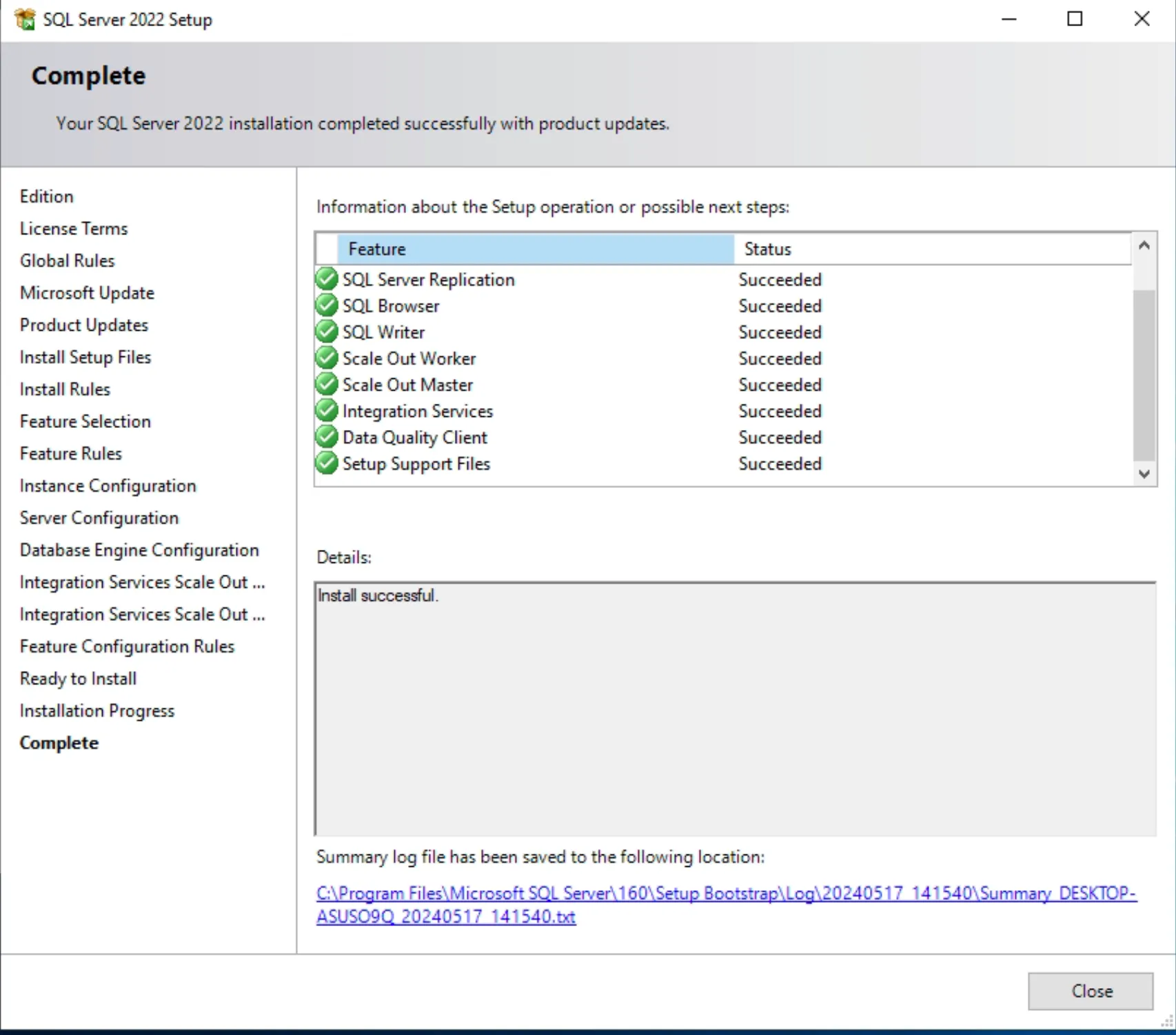The height and width of the screenshot is (1035, 1176).
Task: Click the Succeeded status for Scale Out Master
Action: coord(780,384)
